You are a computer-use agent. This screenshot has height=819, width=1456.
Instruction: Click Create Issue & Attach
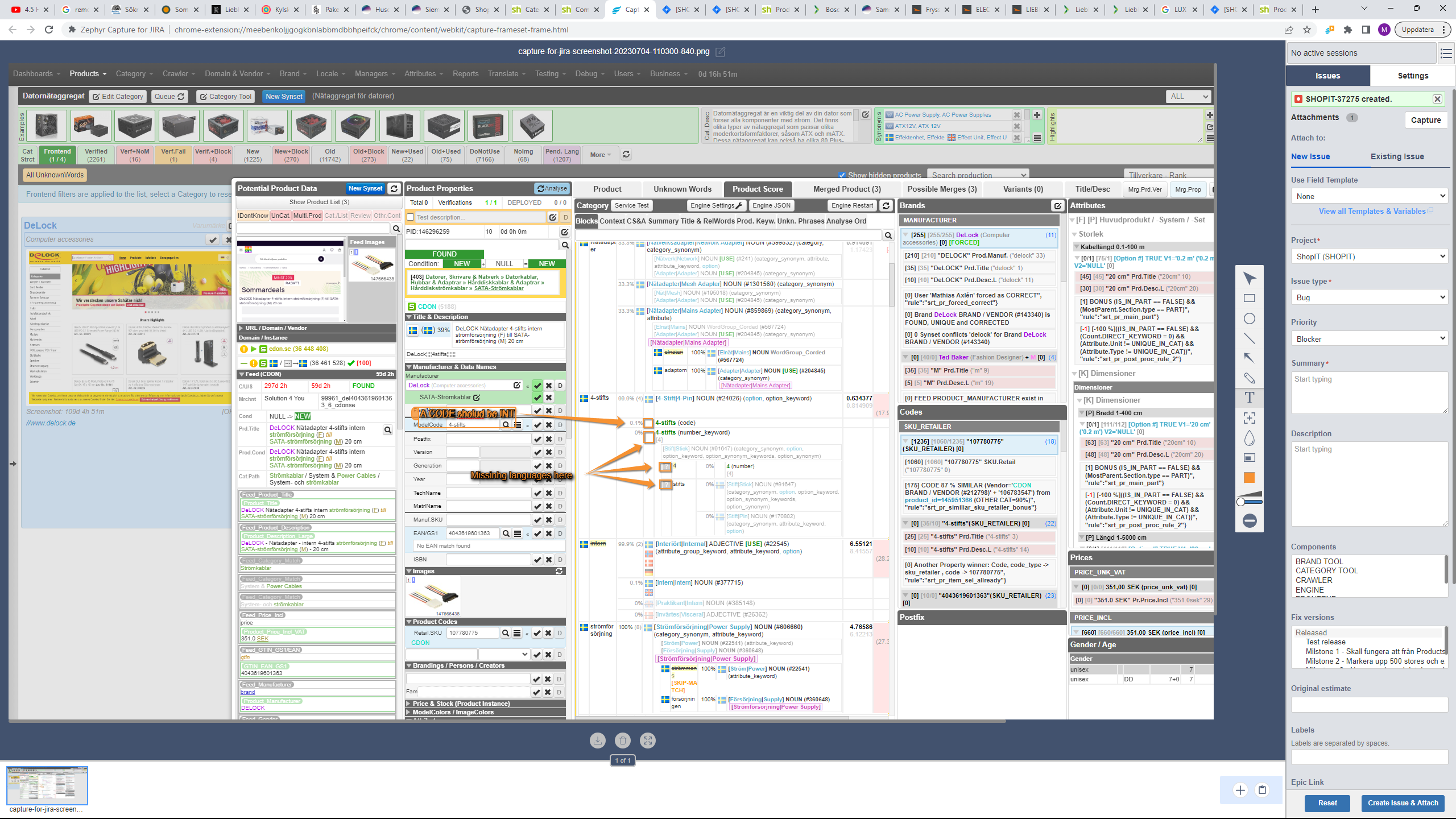[x=1403, y=803]
